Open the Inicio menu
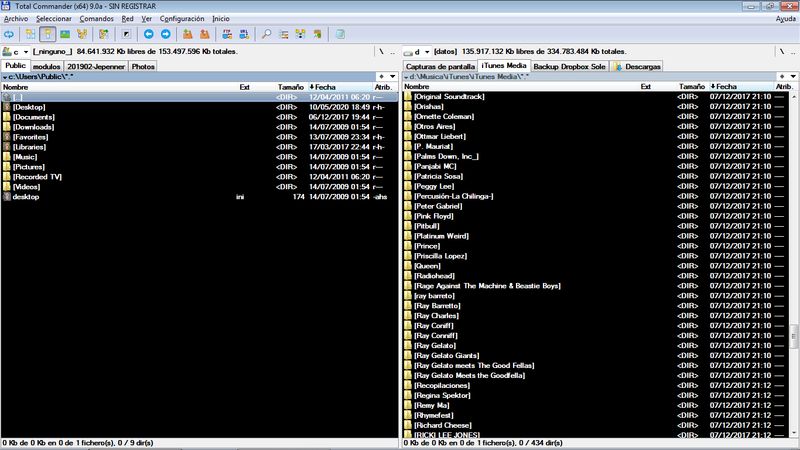800x450 pixels. pos(220,19)
